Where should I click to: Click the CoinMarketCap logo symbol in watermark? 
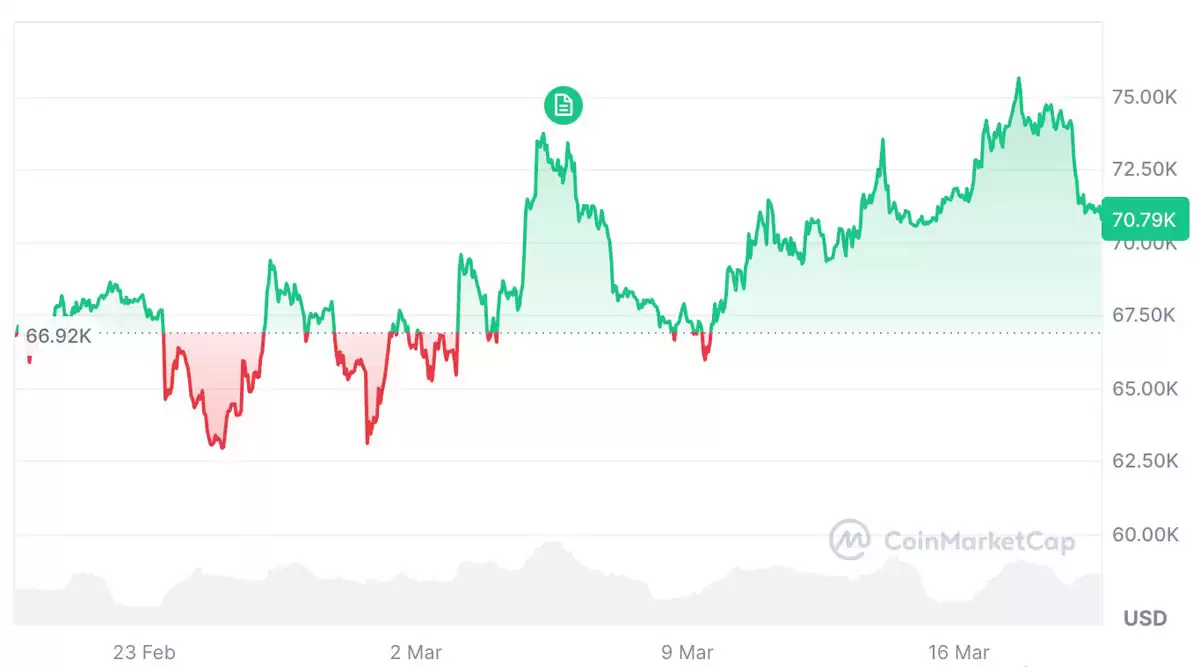coord(850,539)
